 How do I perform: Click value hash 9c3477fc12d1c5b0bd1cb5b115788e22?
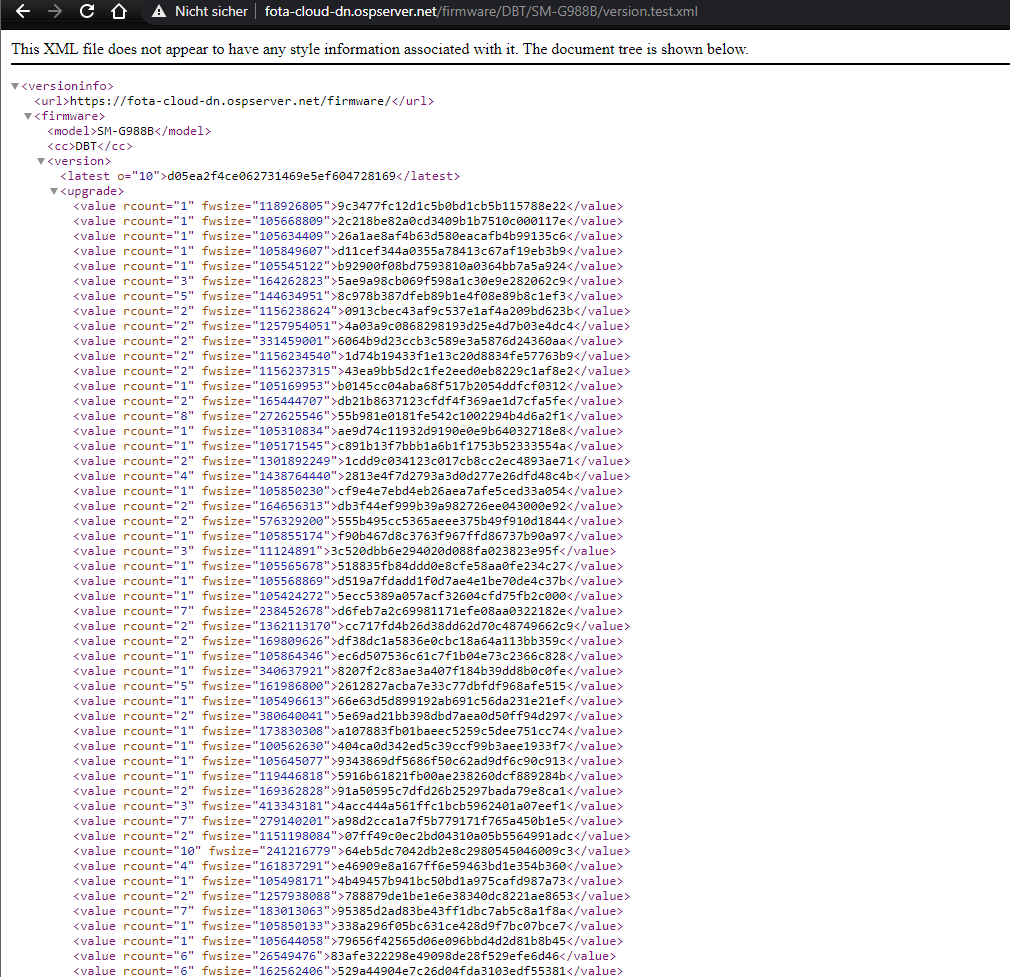click(x=452, y=206)
